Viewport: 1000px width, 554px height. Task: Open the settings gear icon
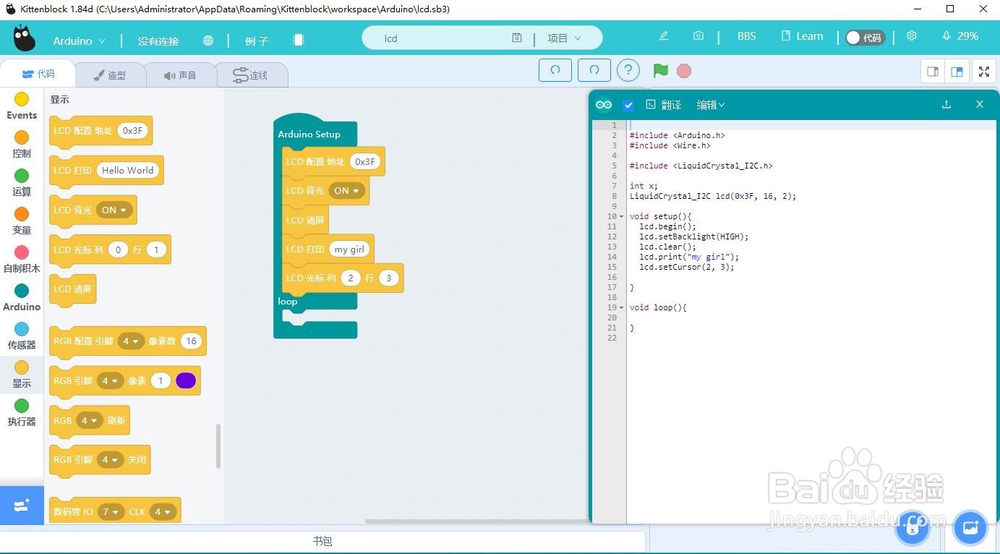[x=911, y=36]
